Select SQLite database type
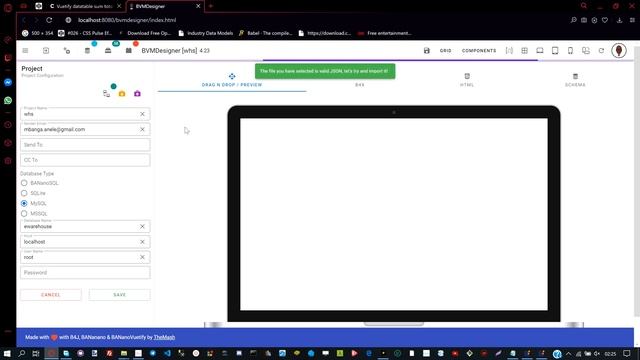Viewport: 640px width, 360px height. (x=24, y=193)
